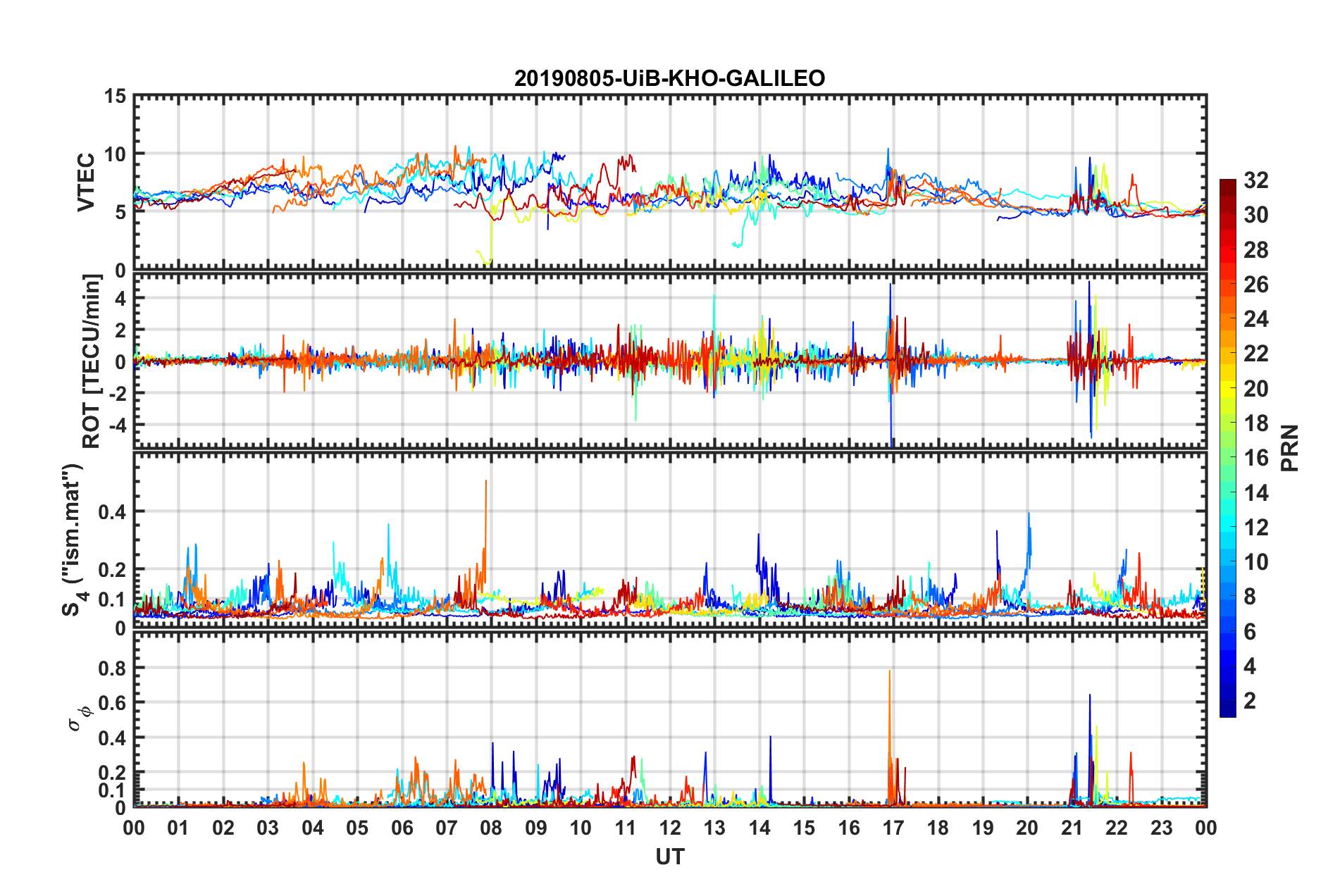This screenshot has height=896, width=1340.
Task: Click the 20 label on the PRN colorbar
Action: point(1256,389)
